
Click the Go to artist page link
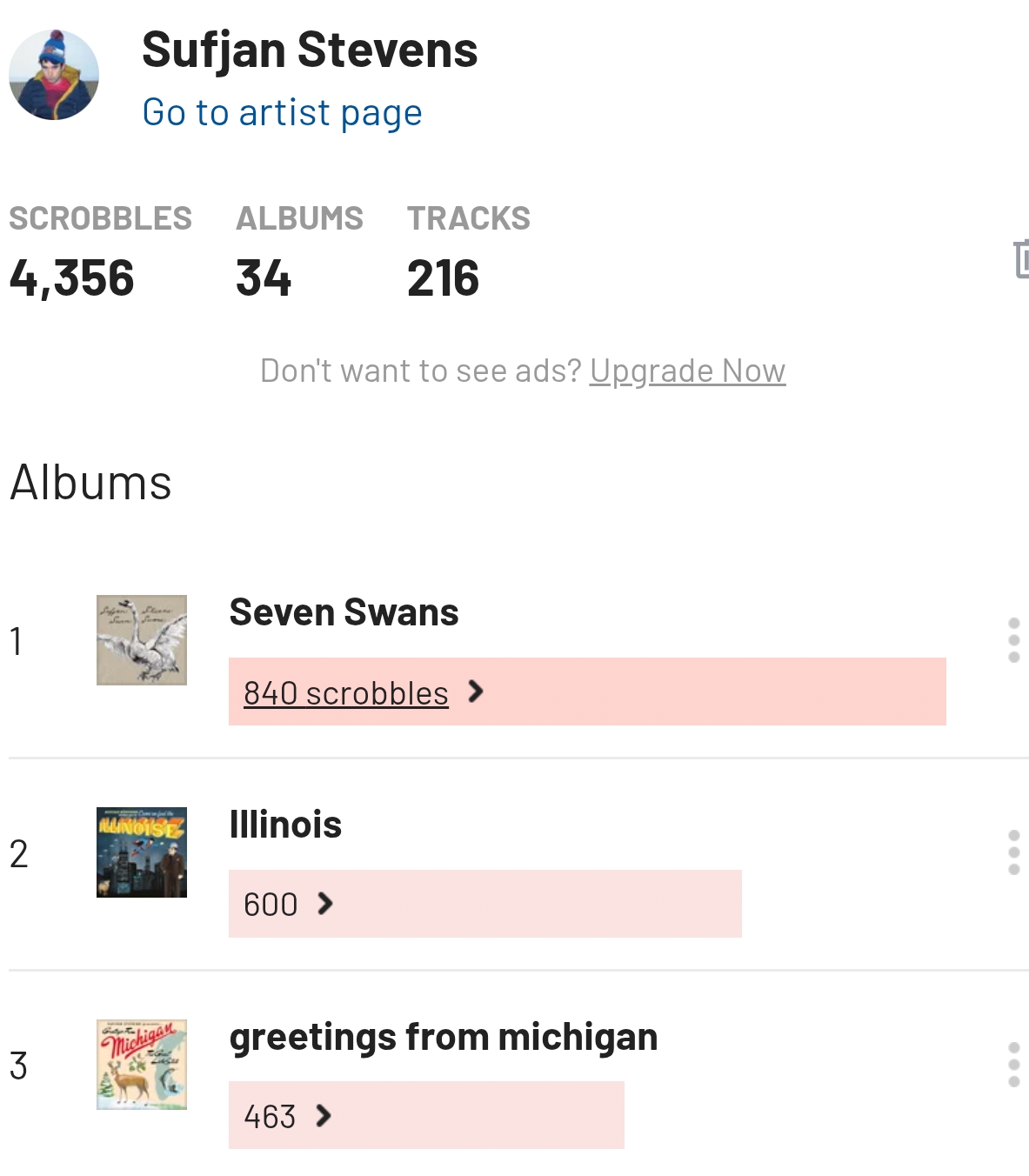click(x=282, y=113)
